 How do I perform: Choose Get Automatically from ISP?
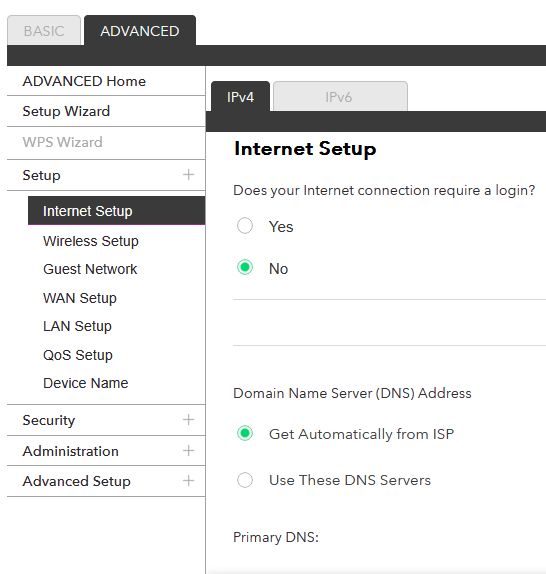[245, 433]
